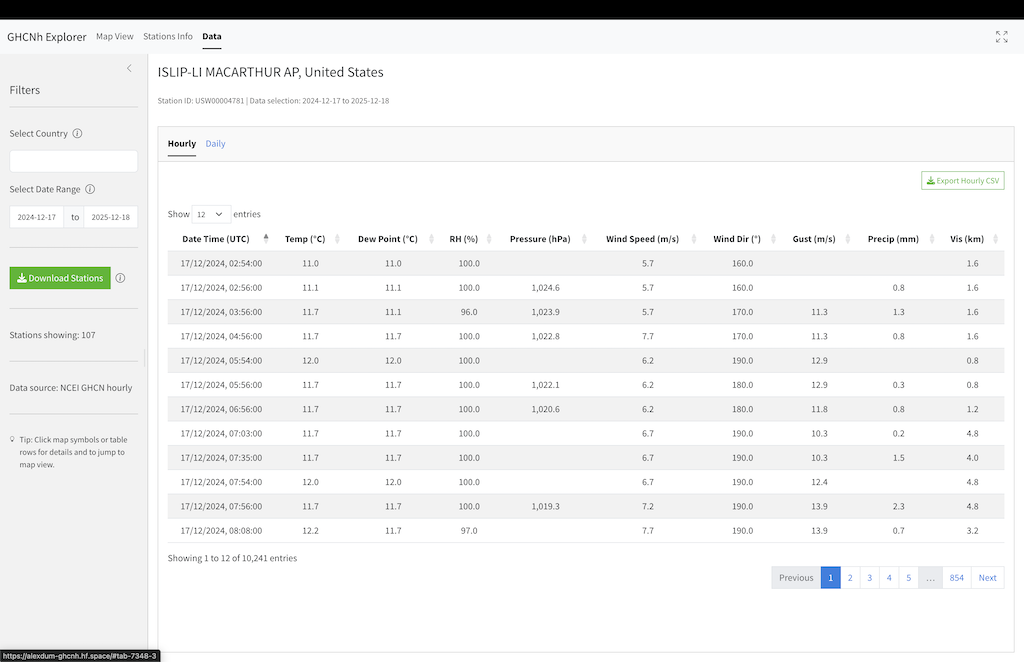Open the Show entries dropdown
Screen dimensions: 1024x662
[x=210, y=214]
